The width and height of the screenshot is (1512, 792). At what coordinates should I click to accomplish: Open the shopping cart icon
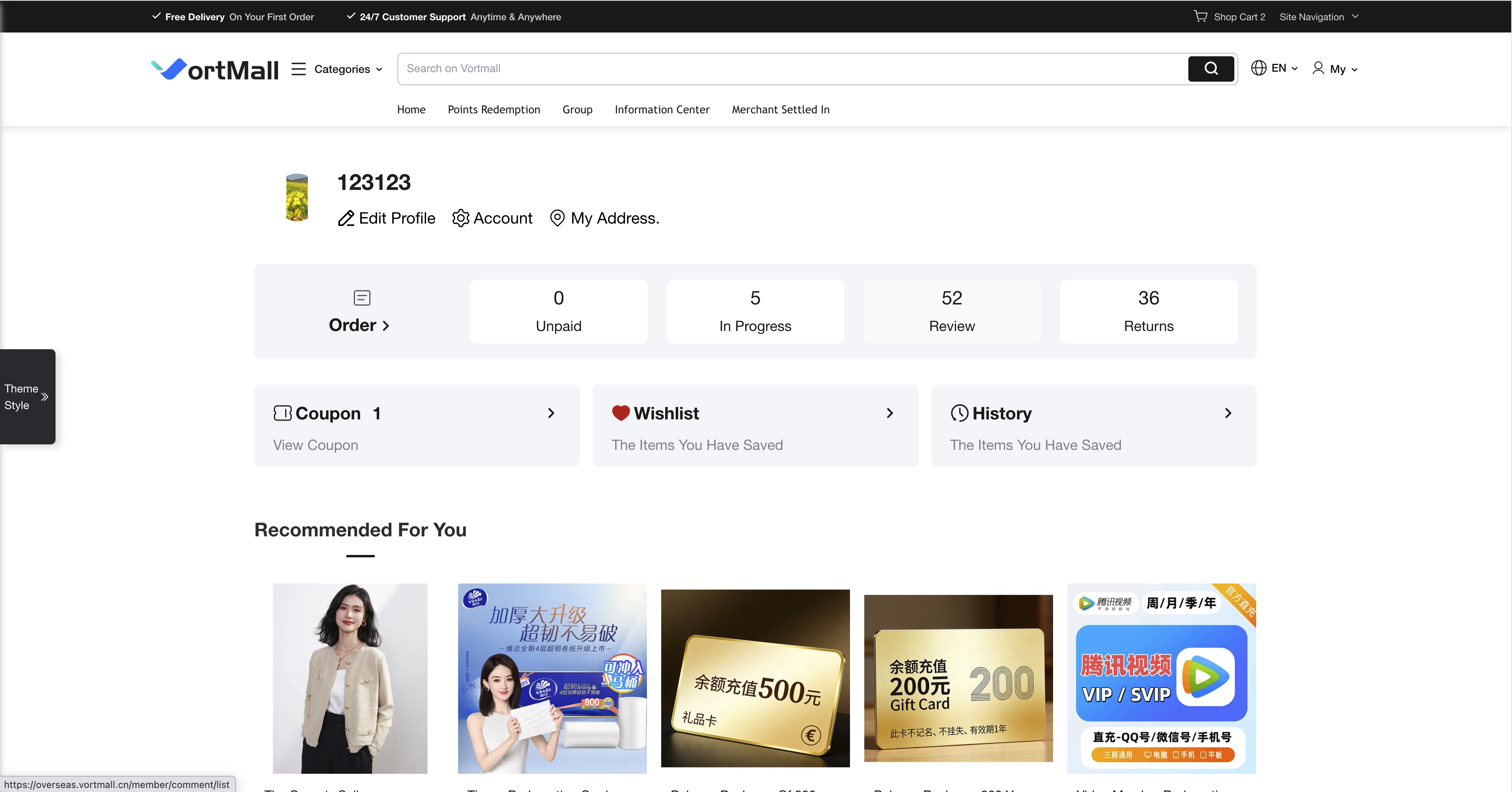coord(1200,16)
